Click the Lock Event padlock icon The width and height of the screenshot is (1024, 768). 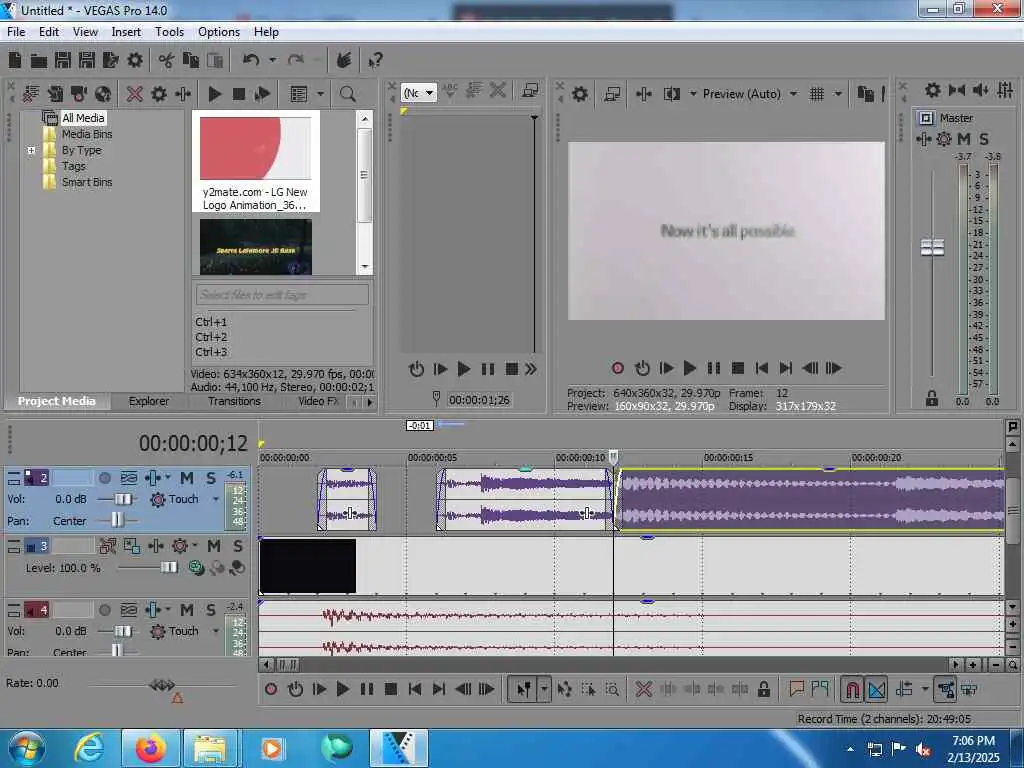[x=763, y=689]
